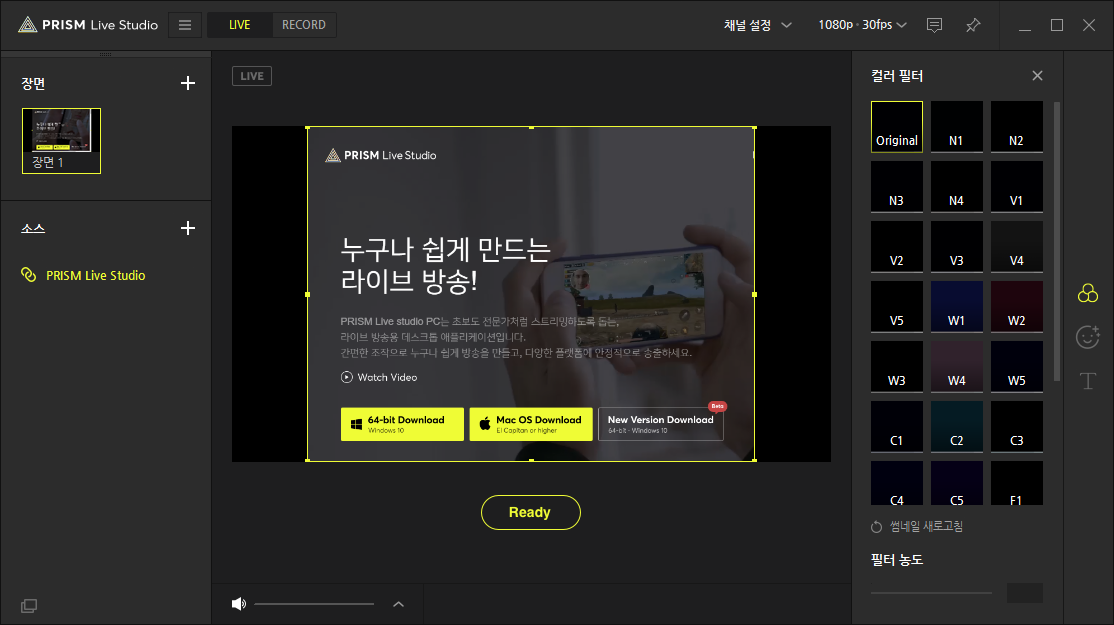Click the PRISM Live Studio title logo

[x=88, y=25]
